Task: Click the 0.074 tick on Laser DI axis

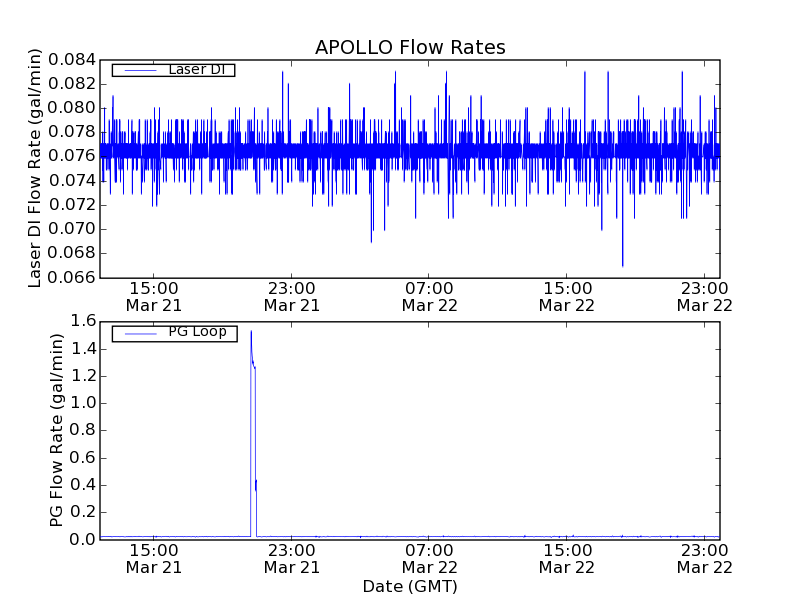Action: [x=72, y=181]
